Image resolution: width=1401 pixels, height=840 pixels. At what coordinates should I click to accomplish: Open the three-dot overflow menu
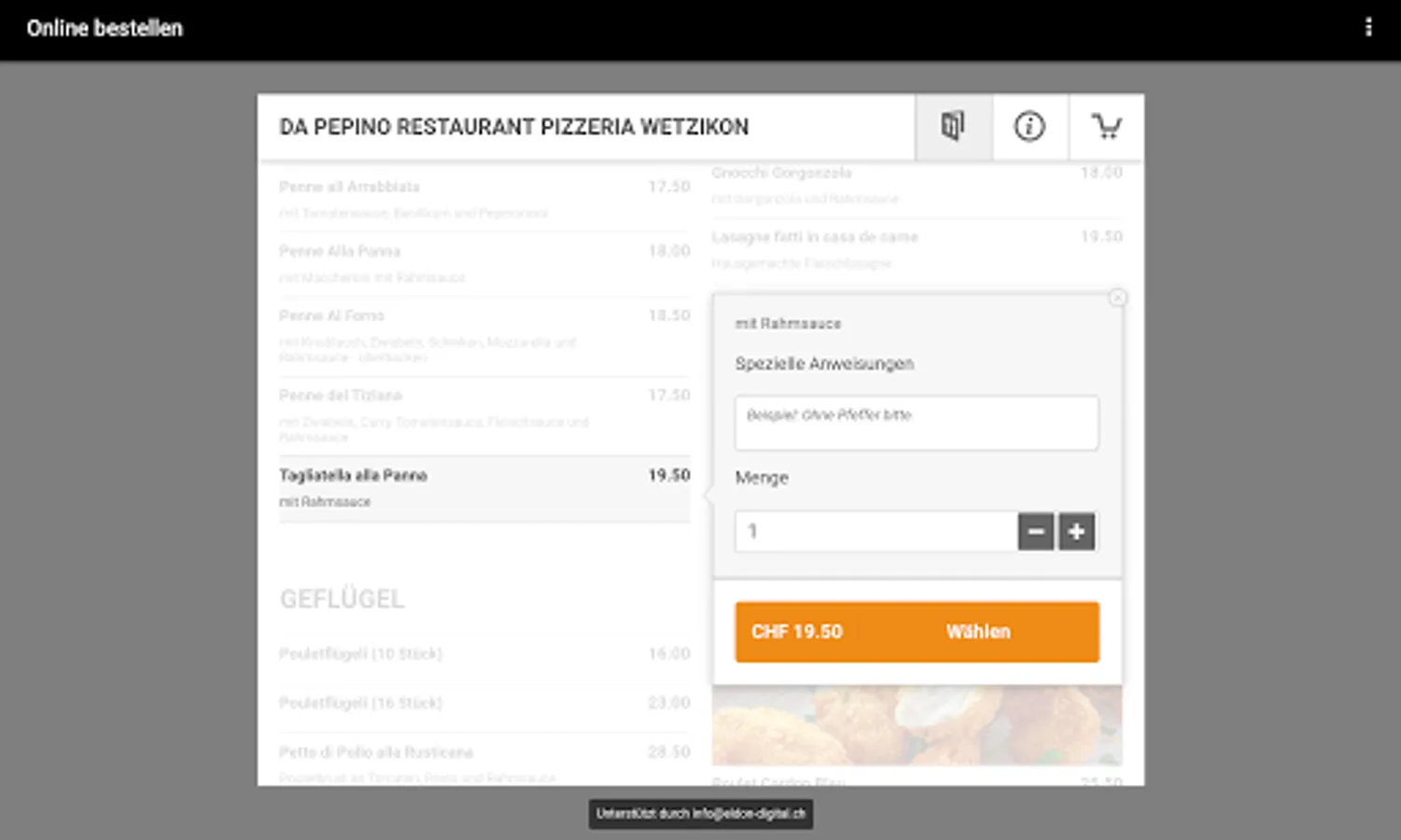[x=1368, y=28]
